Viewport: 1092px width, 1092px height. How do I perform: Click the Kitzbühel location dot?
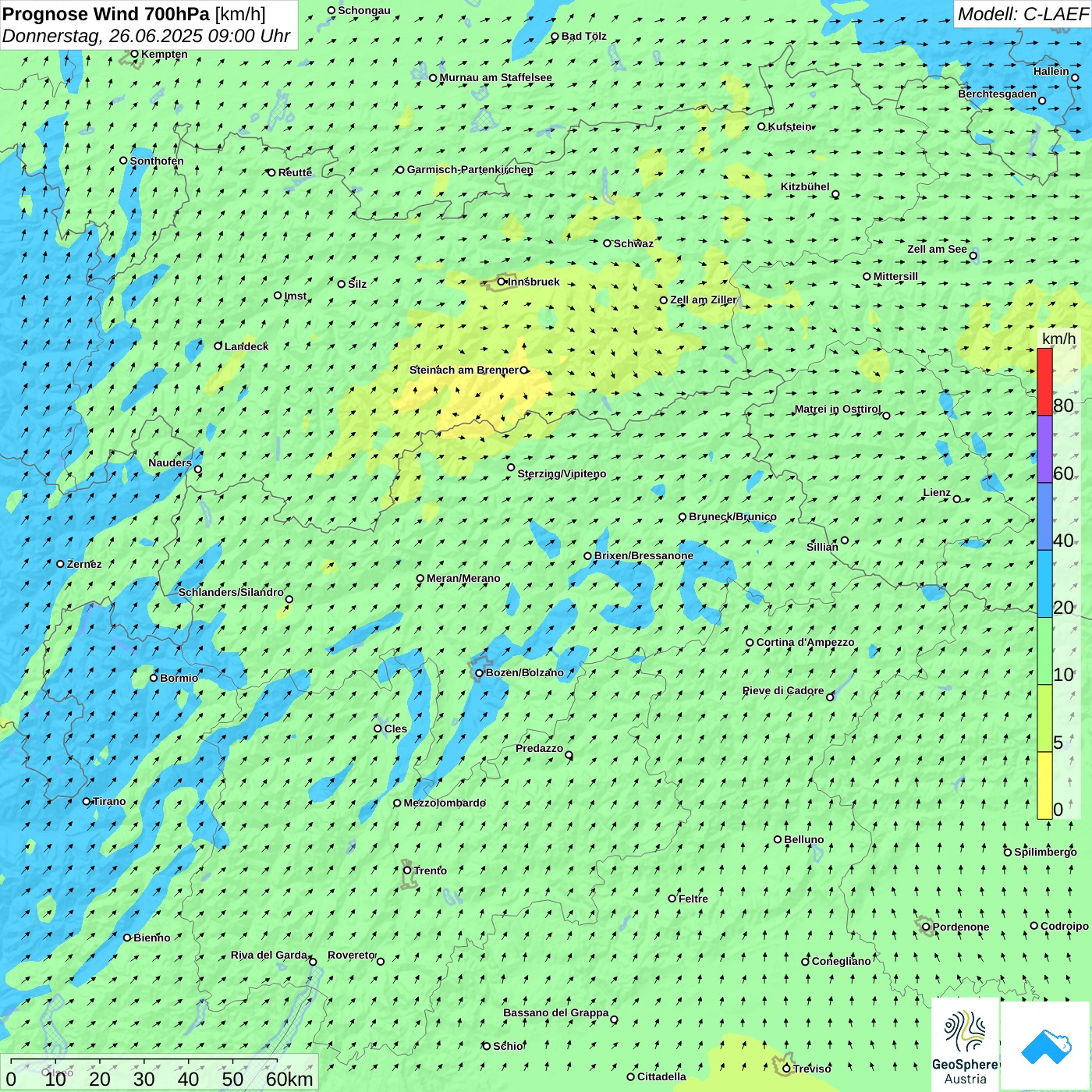point(835,194)
